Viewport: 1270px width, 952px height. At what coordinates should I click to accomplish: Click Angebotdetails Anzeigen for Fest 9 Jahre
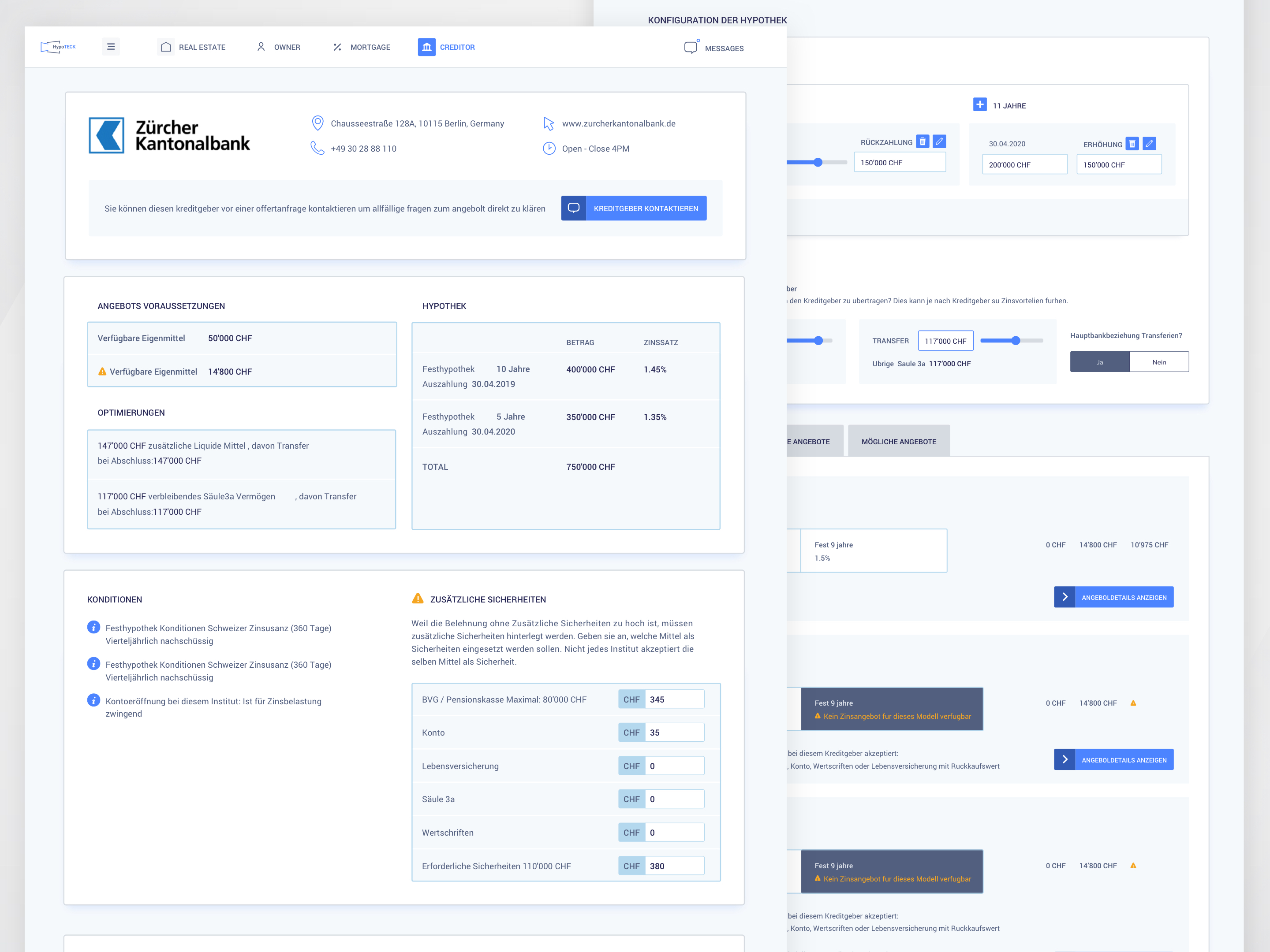1114,597
